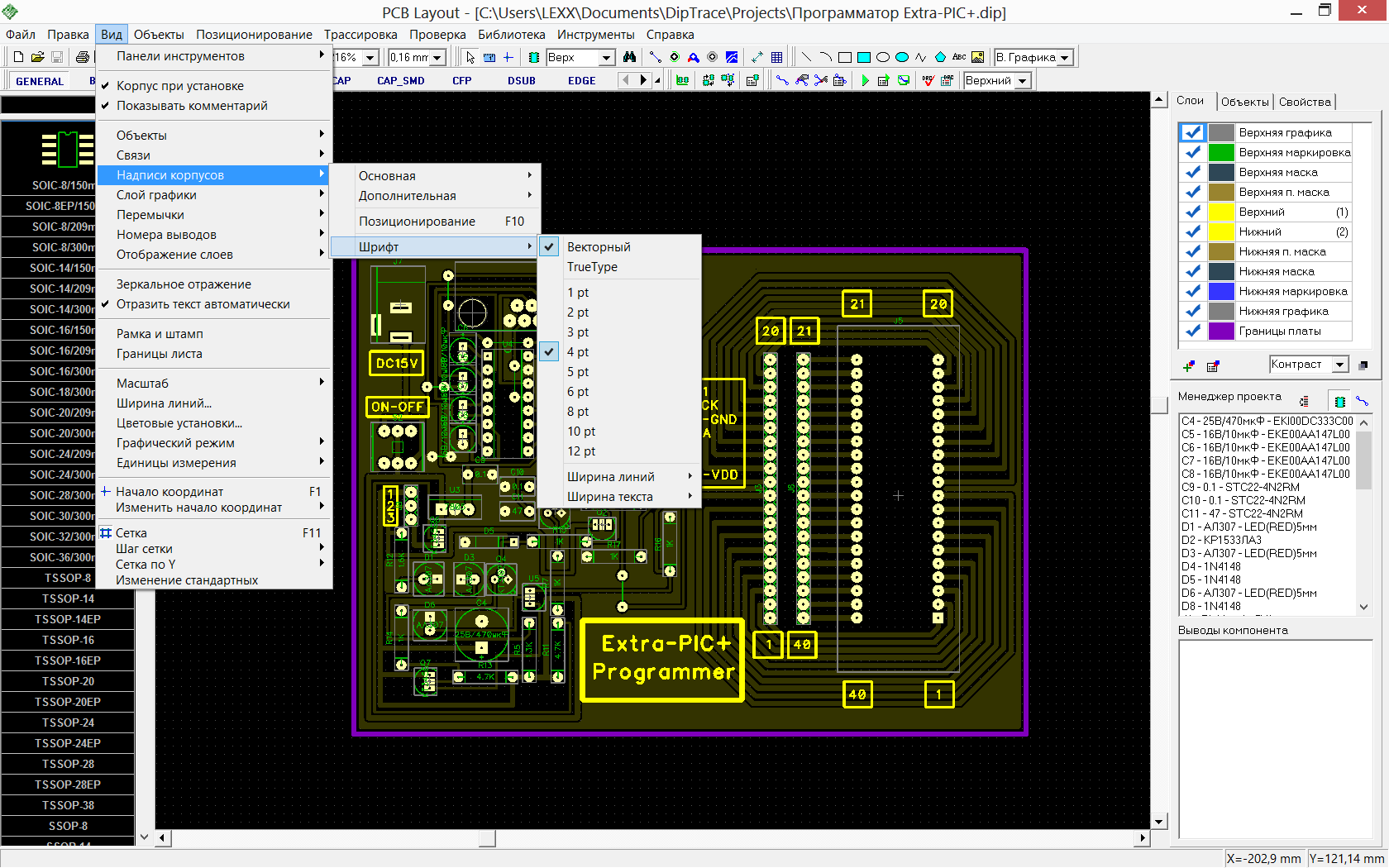
Task: Choose TrueType font in submenu
Action: tap(592, 267)
